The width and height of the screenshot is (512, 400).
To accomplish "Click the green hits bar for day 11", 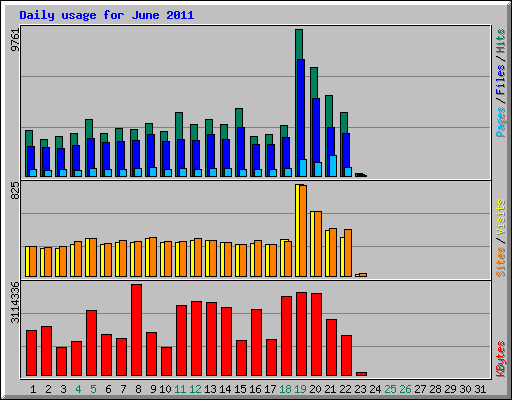I will click(179, 126).
